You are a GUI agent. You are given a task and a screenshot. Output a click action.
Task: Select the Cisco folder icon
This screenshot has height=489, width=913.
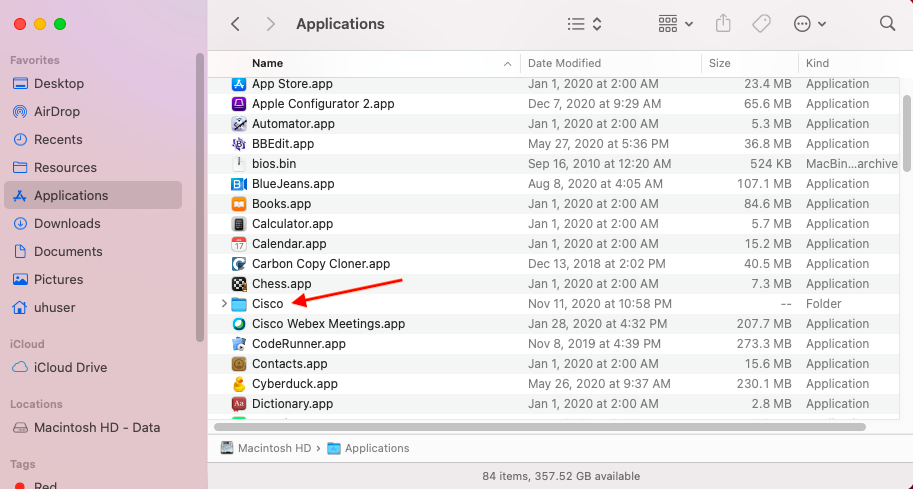tap(239, 304)
